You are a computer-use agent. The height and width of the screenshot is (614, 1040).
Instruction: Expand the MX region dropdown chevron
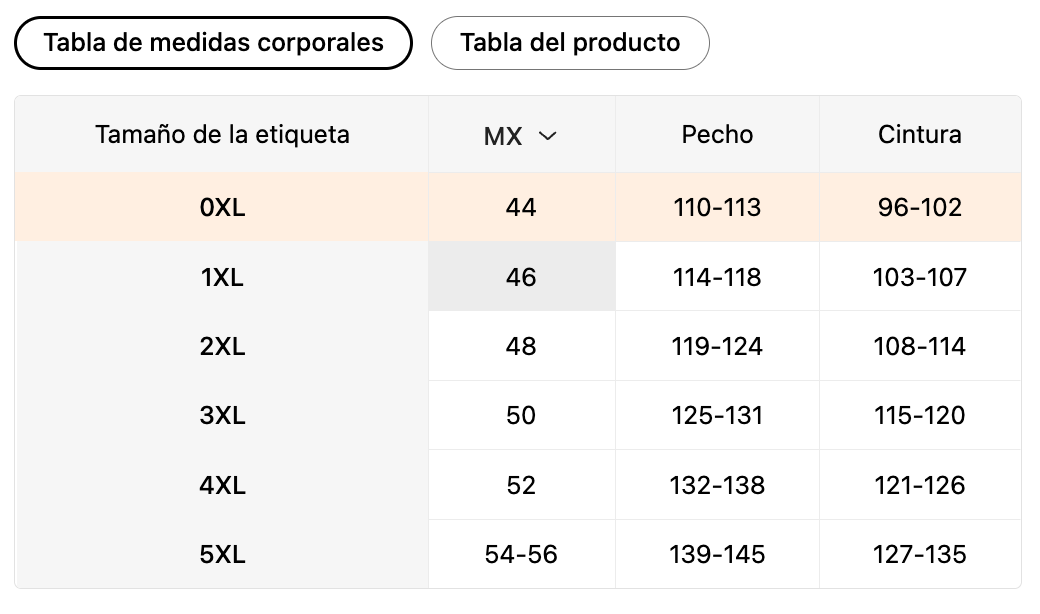point(547,136)
